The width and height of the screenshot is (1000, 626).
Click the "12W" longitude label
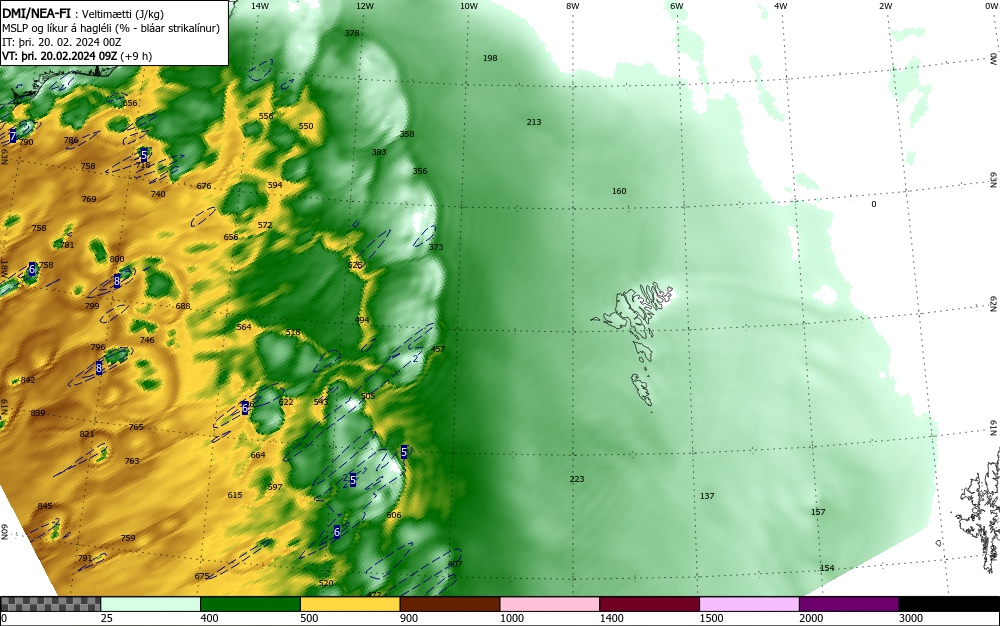click(364, 6)
